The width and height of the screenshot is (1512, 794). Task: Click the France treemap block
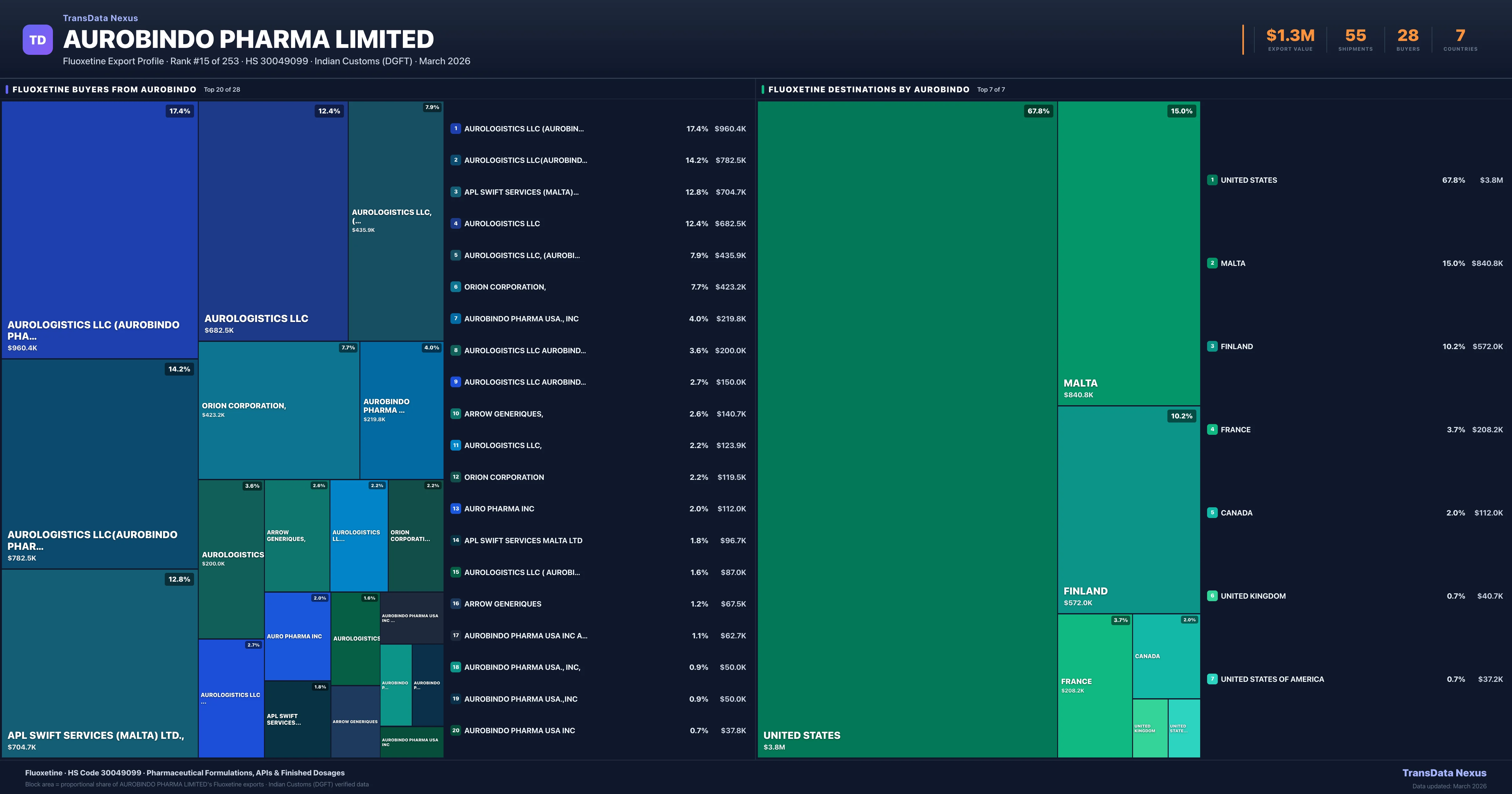click(x=1094, y=686)
